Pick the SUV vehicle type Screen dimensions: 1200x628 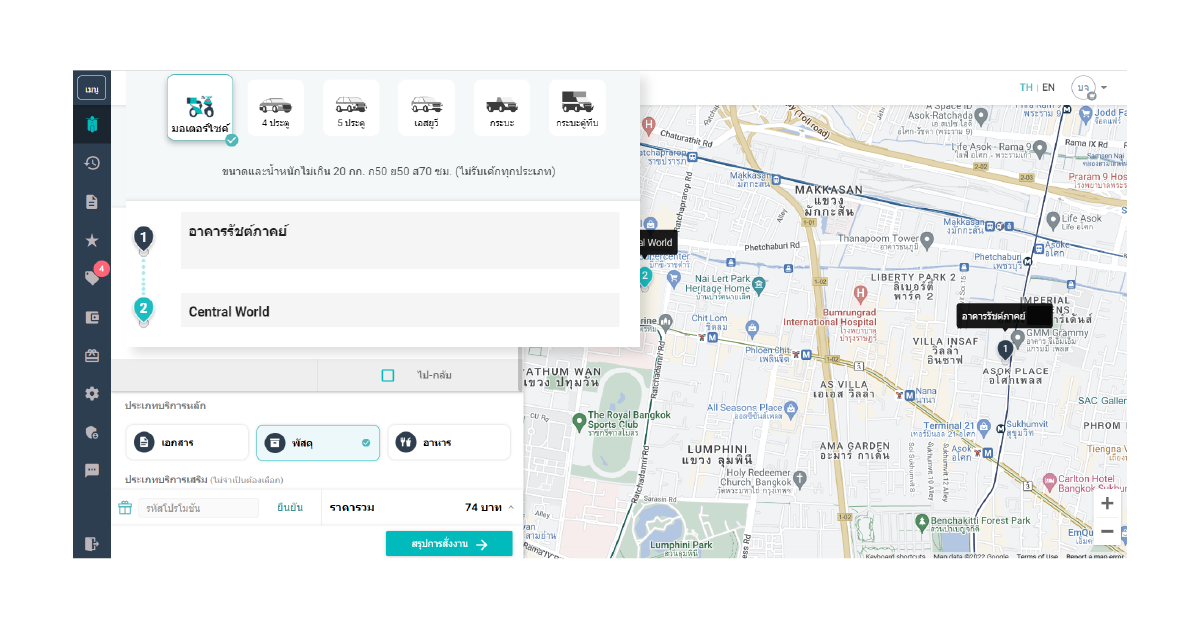pyautogui.click(x=426, y=107)
